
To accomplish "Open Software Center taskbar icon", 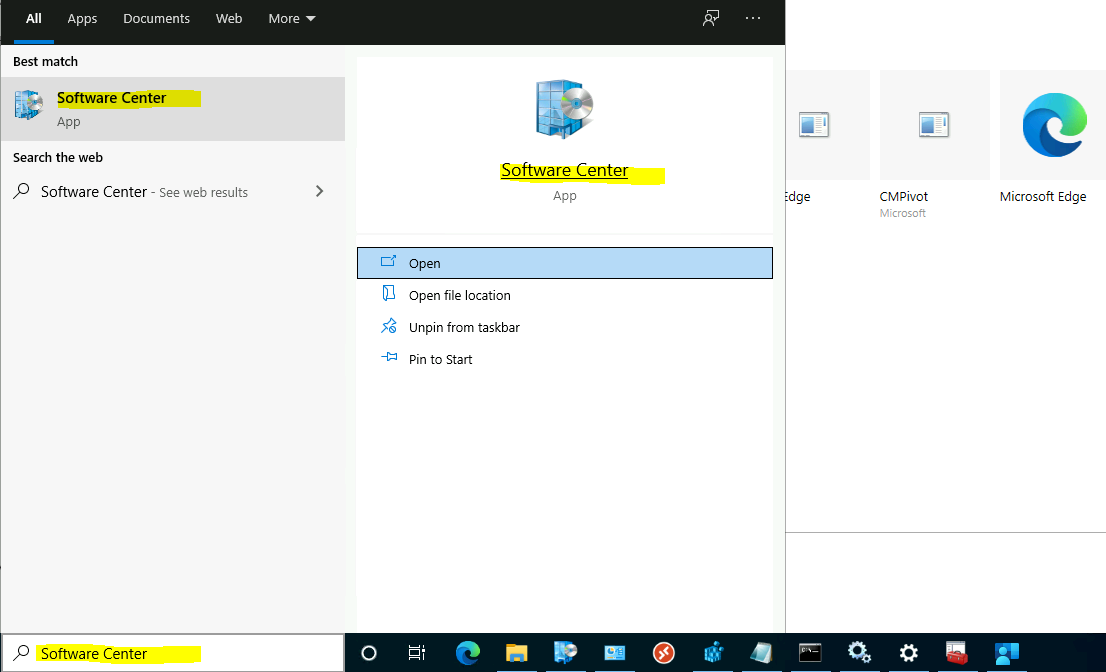I will (565, 653).
